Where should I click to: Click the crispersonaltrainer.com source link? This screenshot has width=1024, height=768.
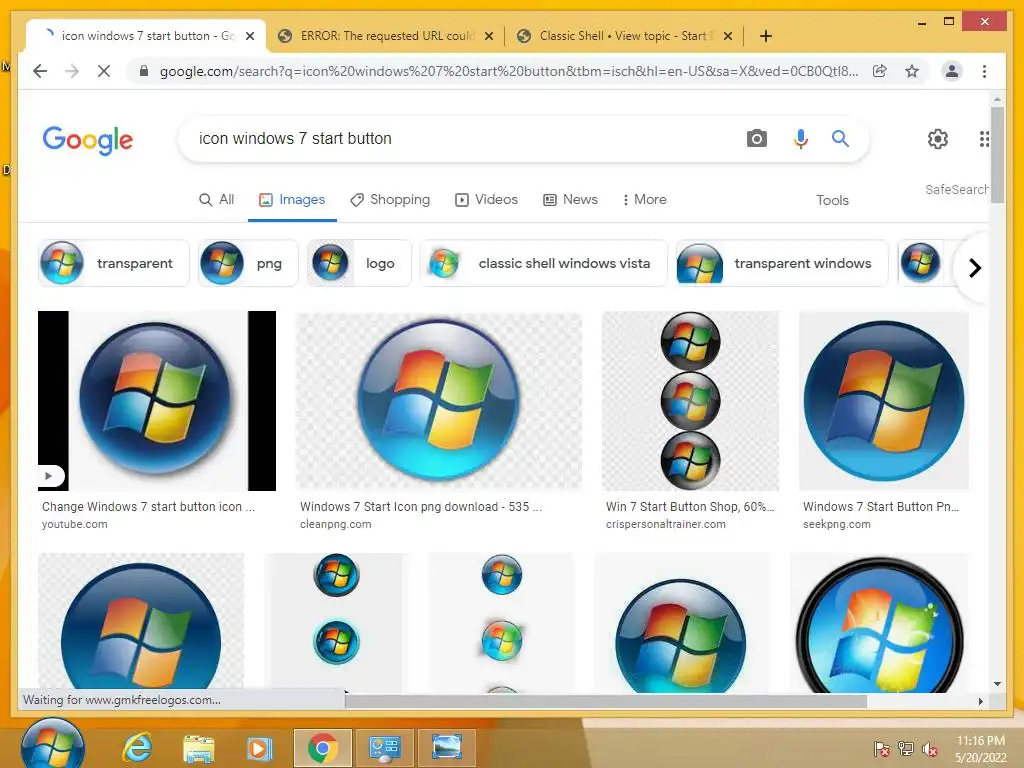pos(665,524)
